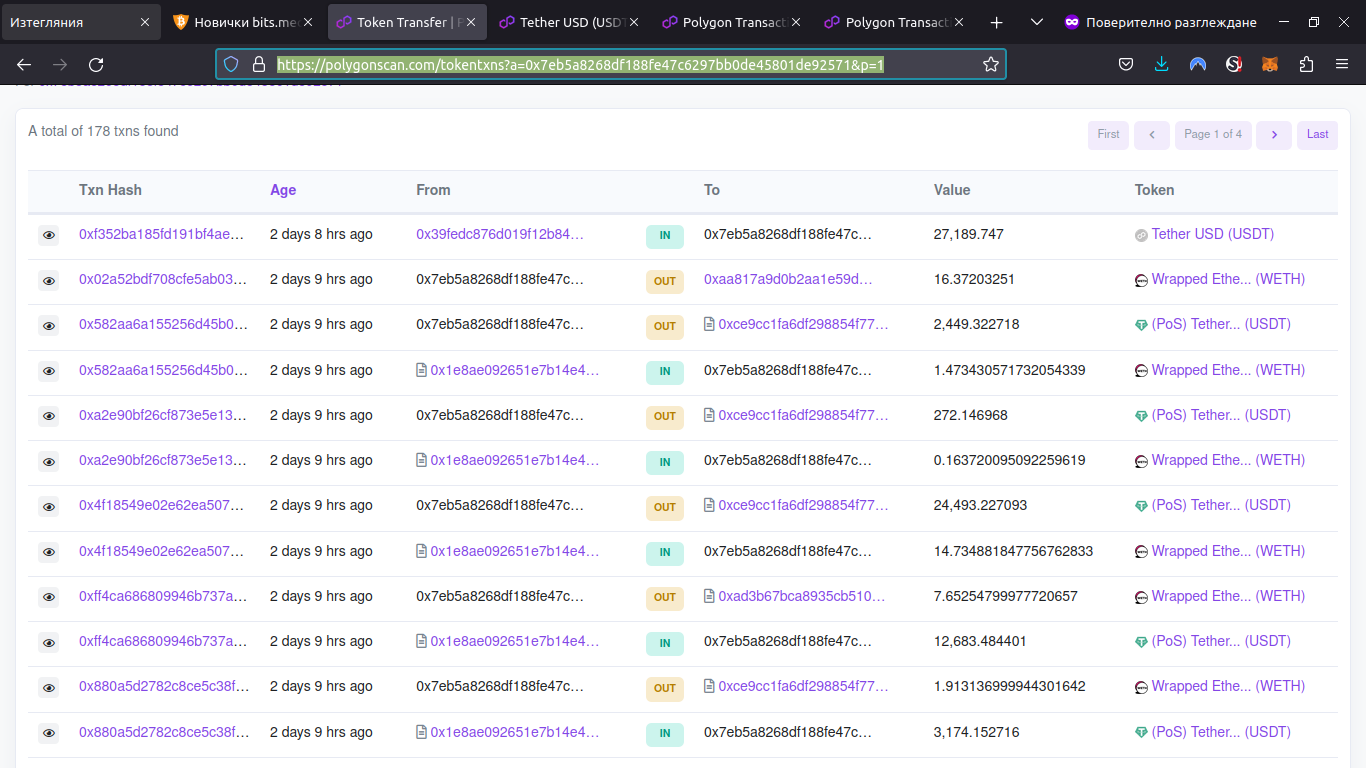
Task: Click the OUT badge in 16.37203251 row
Action: 665,282
